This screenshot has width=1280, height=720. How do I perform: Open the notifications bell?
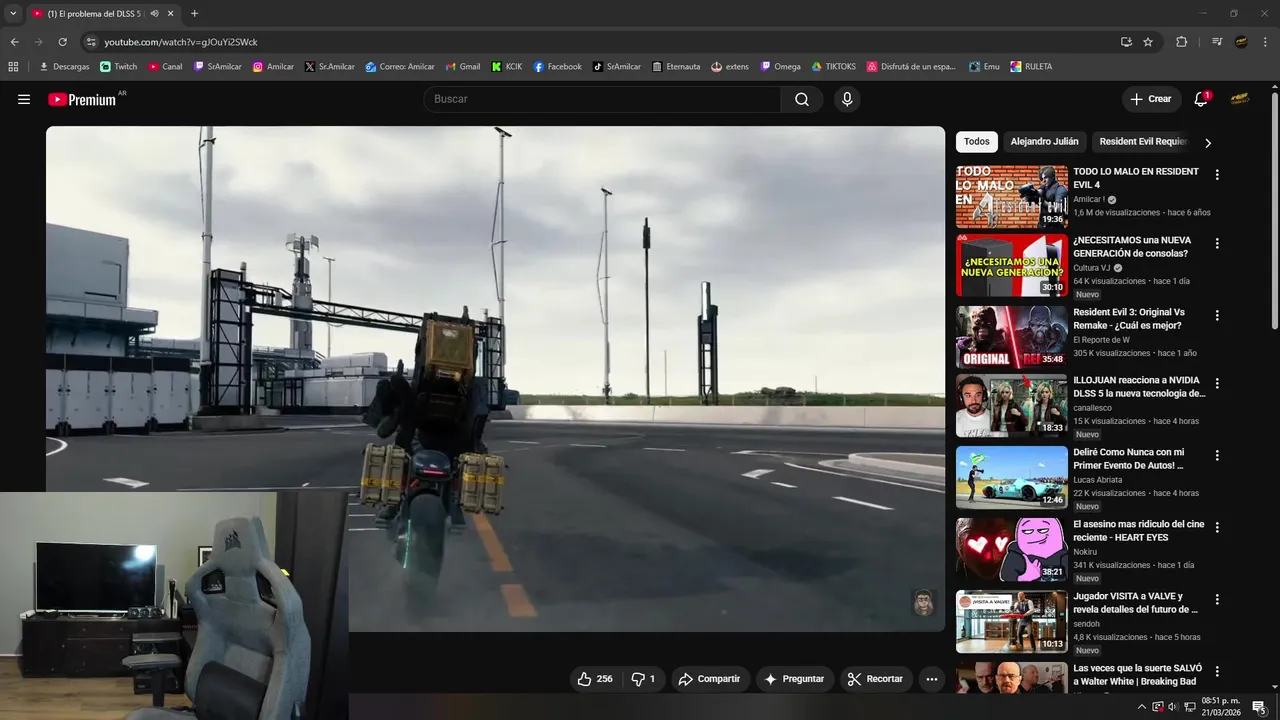pyautogui.click(x=1201, y=99)
